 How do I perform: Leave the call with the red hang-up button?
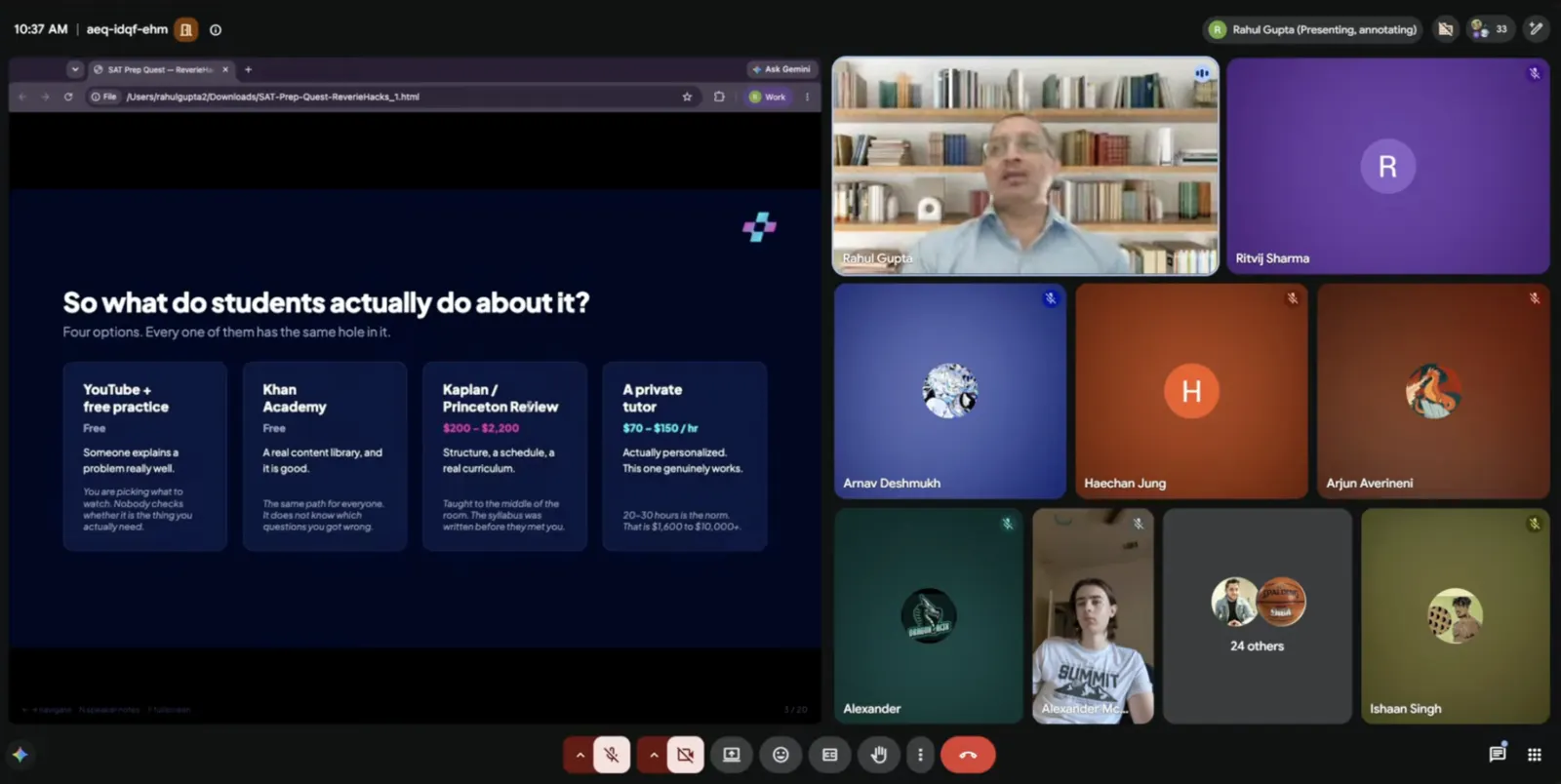(968, 755)
